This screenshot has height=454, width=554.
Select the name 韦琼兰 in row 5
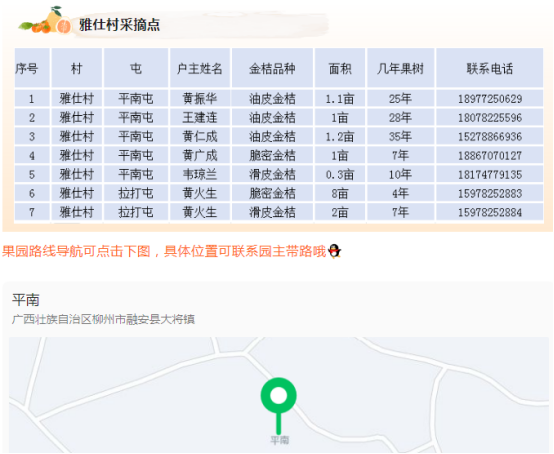[200, 175]
